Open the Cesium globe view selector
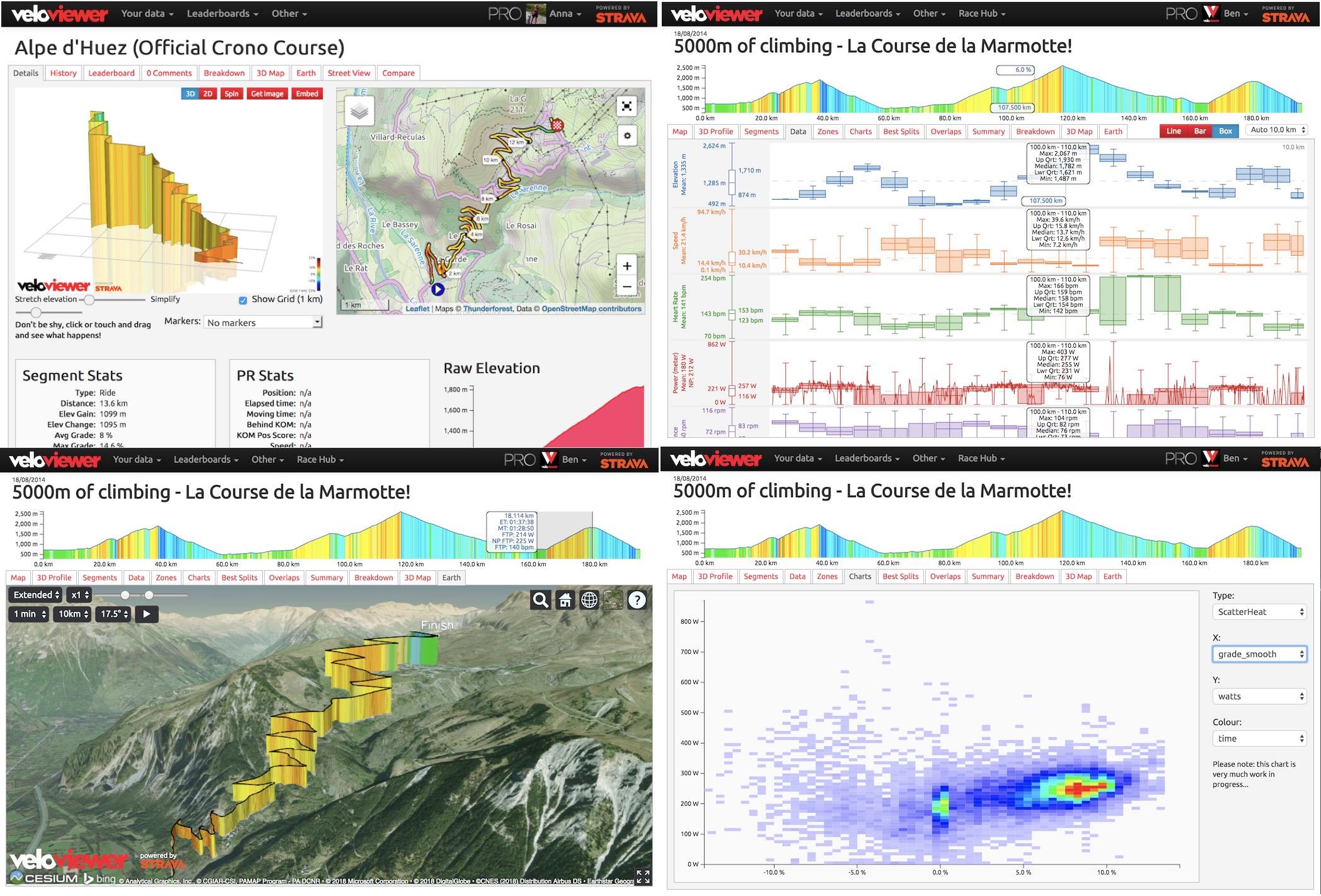 tap(589, 600)
